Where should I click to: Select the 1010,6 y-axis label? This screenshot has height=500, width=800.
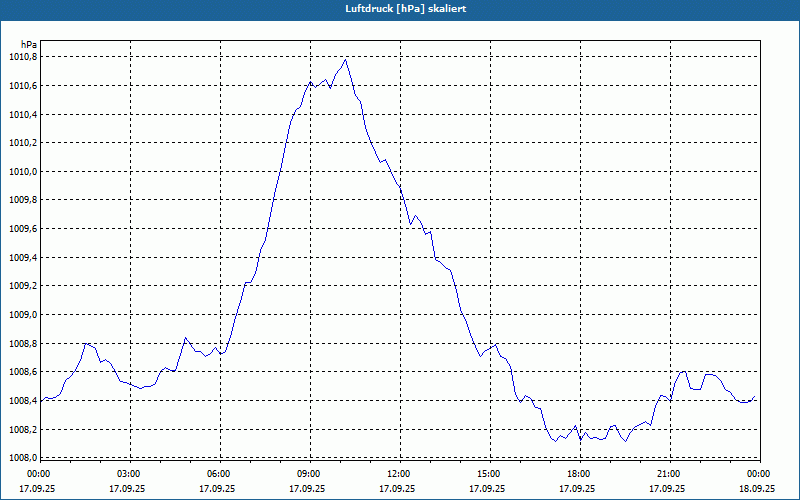[23, 85]
